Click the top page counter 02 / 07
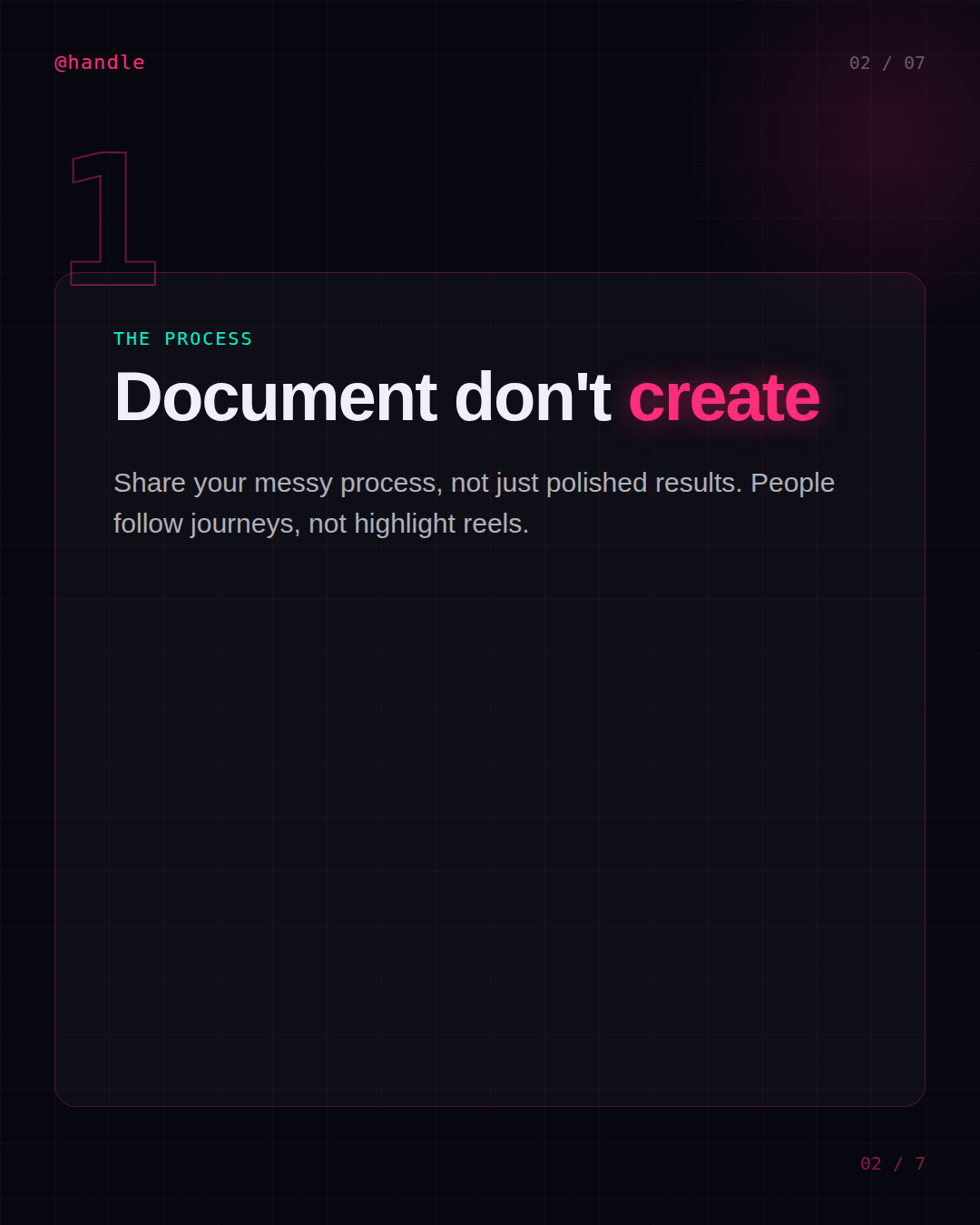980x1225 pixels. click(x=887, y=63)
